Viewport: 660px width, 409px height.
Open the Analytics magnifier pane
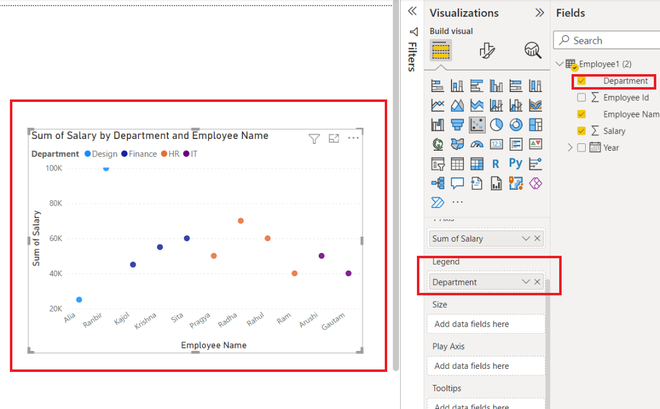click(532, 50)
